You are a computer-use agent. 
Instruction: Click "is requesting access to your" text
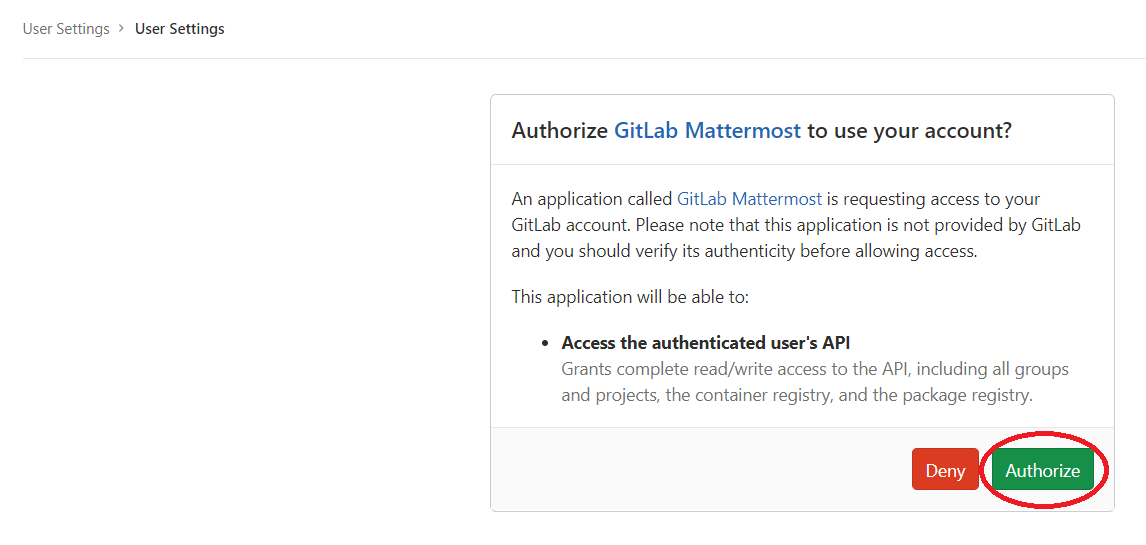coord(934,199)
